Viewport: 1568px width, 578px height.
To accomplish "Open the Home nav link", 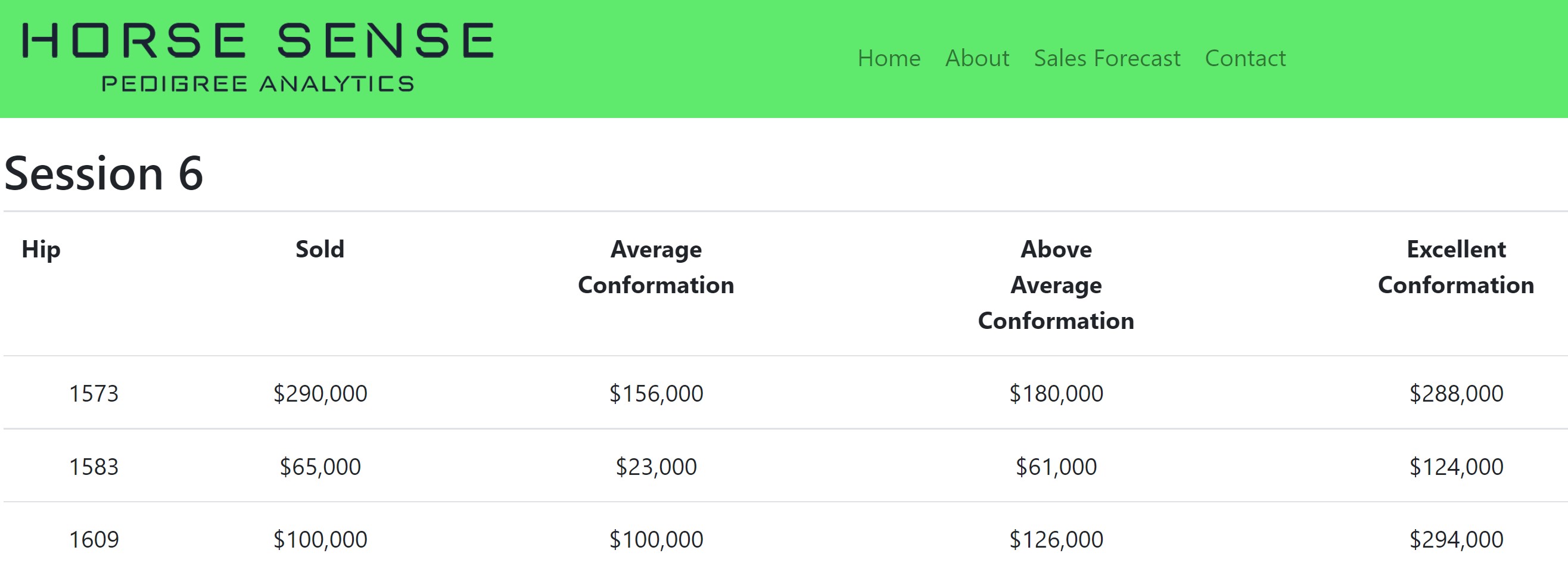I will click(x=889, y=58).
